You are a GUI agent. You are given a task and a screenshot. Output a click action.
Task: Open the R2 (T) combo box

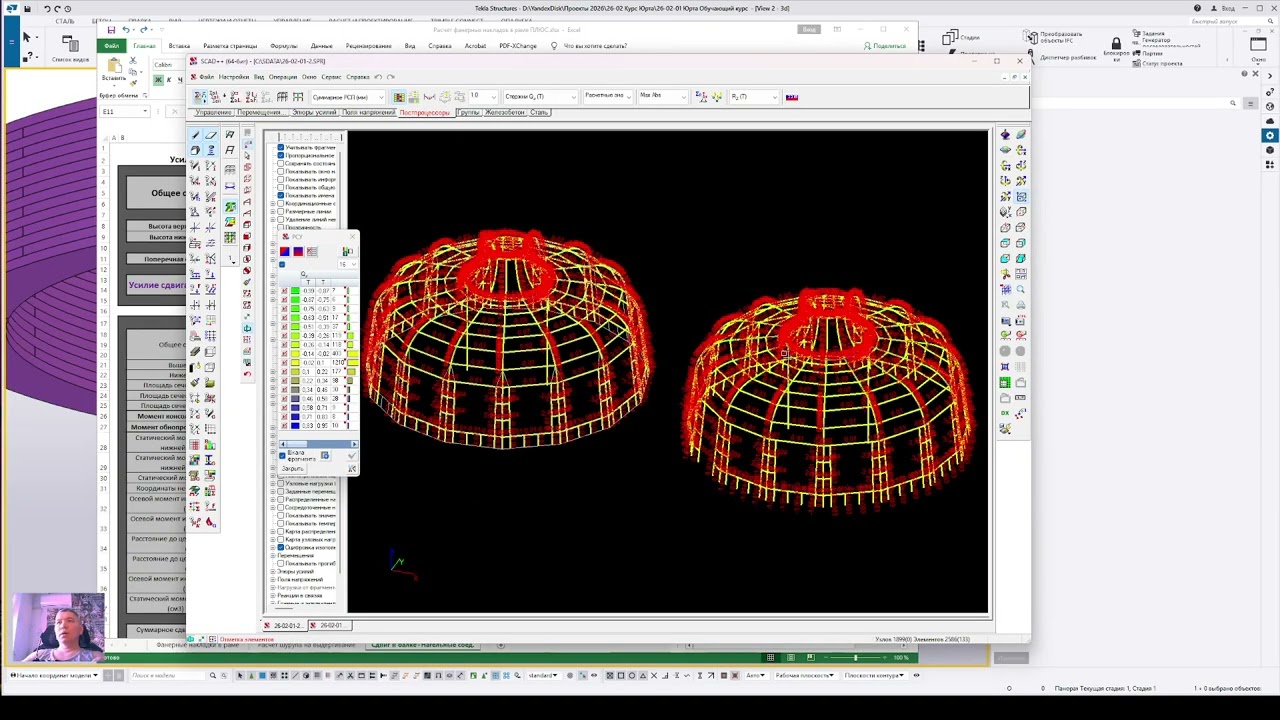coord(754,97)
